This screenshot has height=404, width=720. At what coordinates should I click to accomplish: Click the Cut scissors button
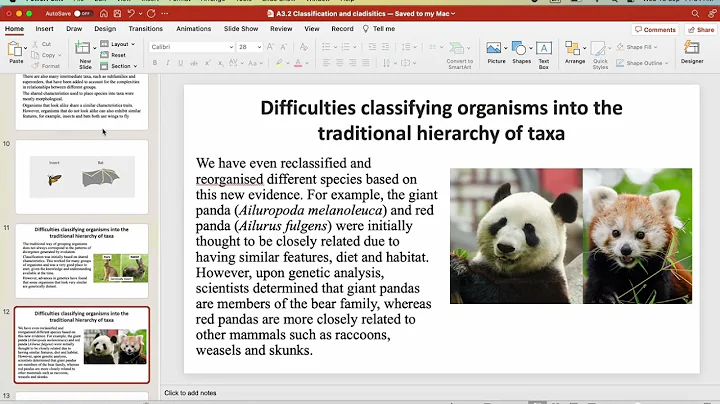pyautogui.click(x=41, y=44)
